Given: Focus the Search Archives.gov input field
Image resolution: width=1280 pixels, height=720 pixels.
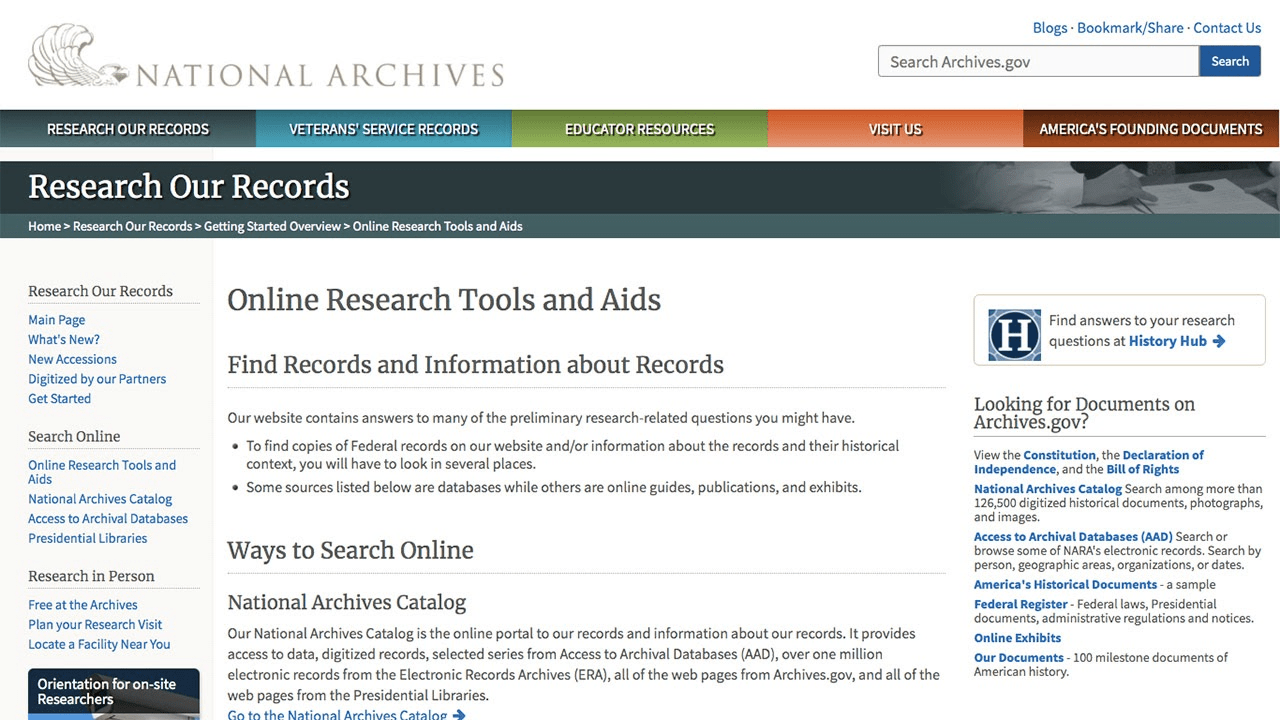Looking at the screenshot, I should click(1038, 61).
